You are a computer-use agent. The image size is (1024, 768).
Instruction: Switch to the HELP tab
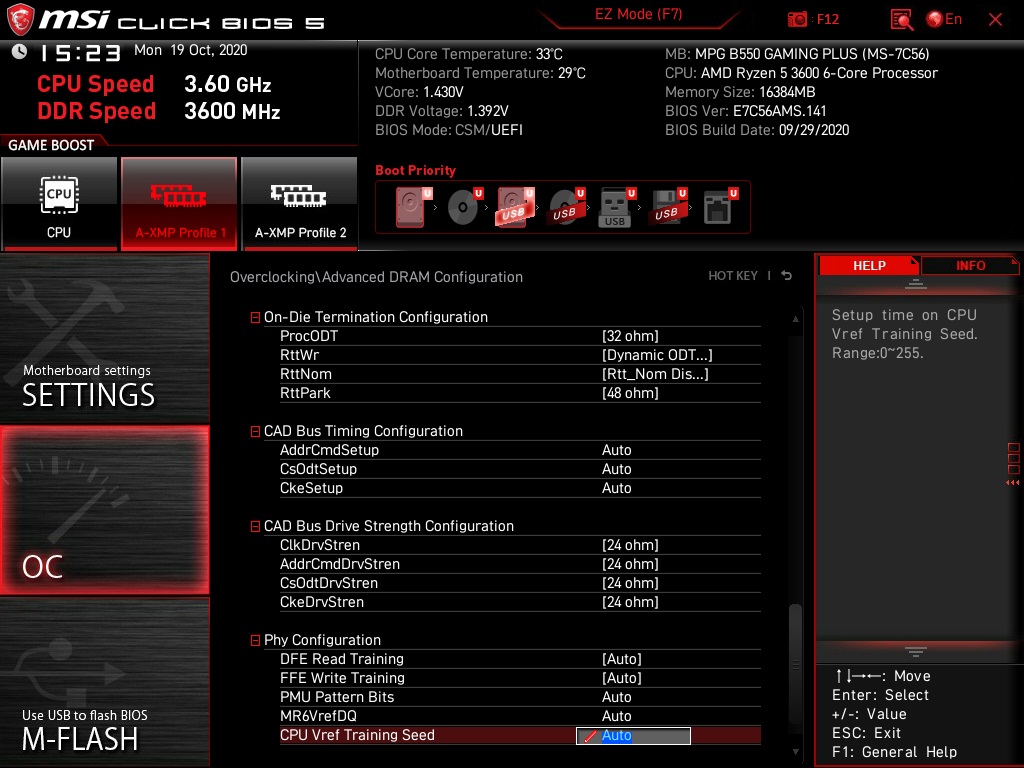[868, 265]
